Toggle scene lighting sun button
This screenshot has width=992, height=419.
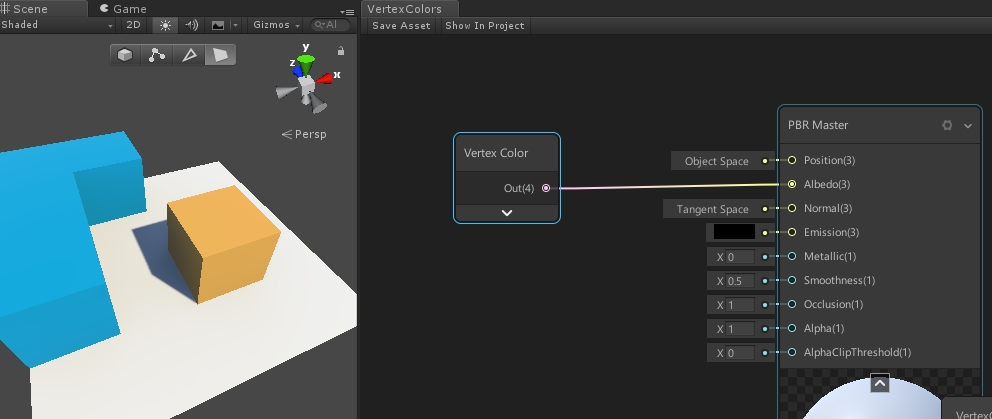pos(165,25)
